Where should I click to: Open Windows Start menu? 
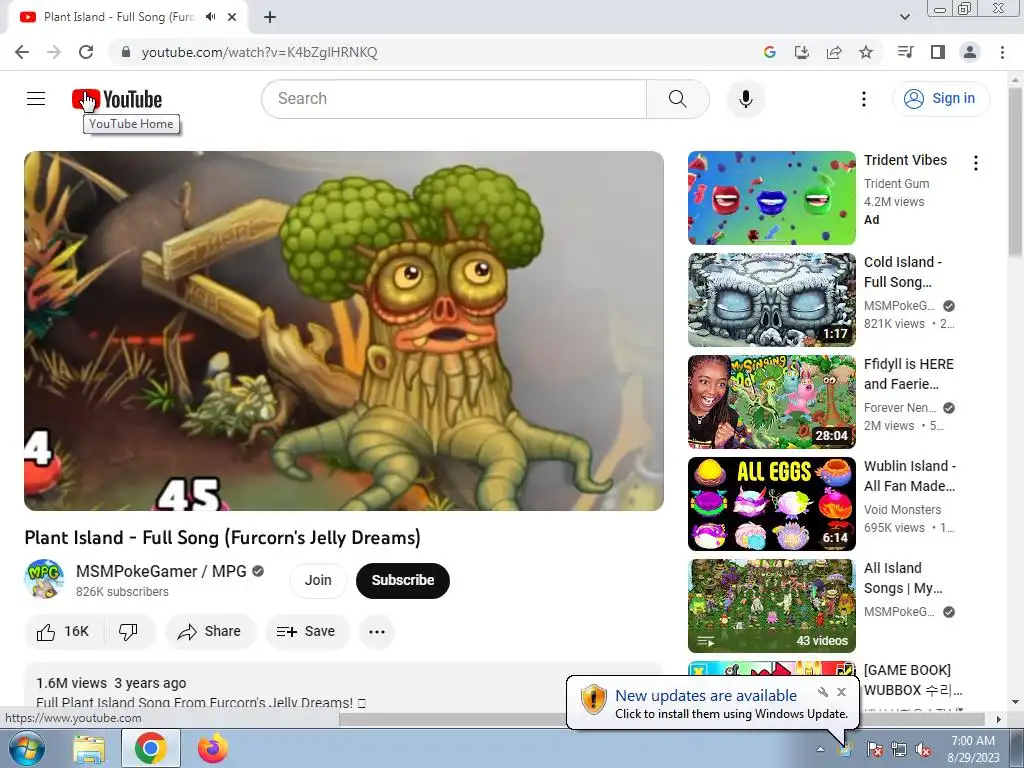[x=25, y=748]
